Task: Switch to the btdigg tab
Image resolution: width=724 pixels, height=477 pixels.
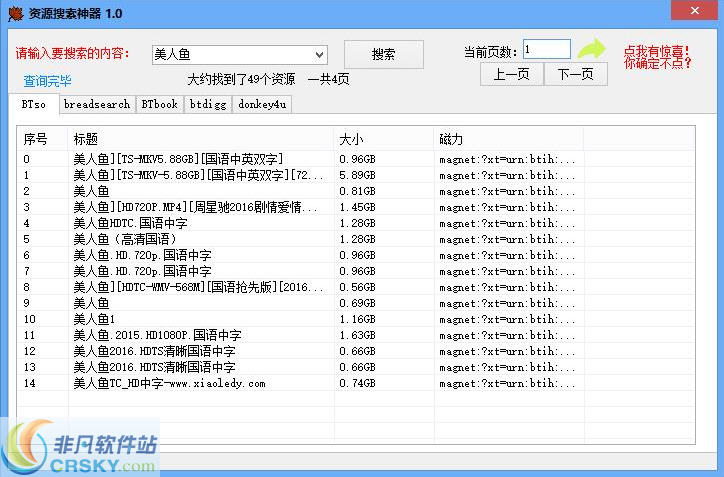Action: tap(208, 104)
